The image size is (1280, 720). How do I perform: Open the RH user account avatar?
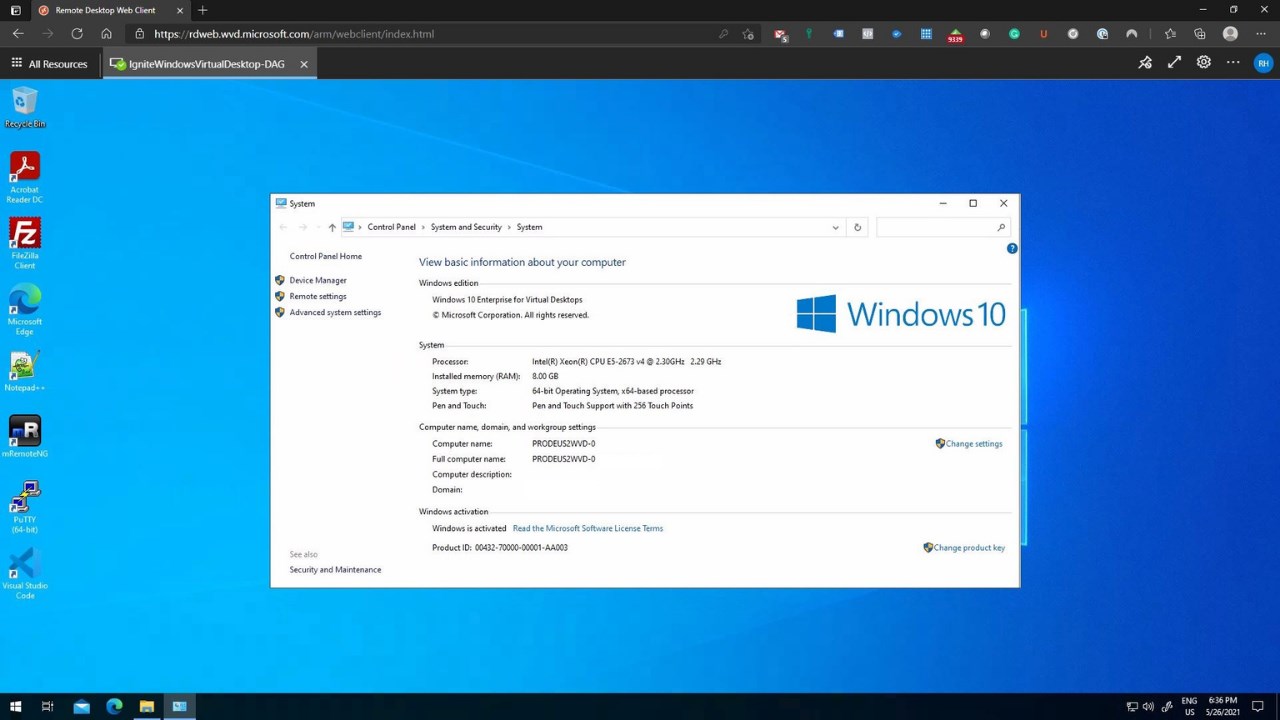tap(1263, 63)
